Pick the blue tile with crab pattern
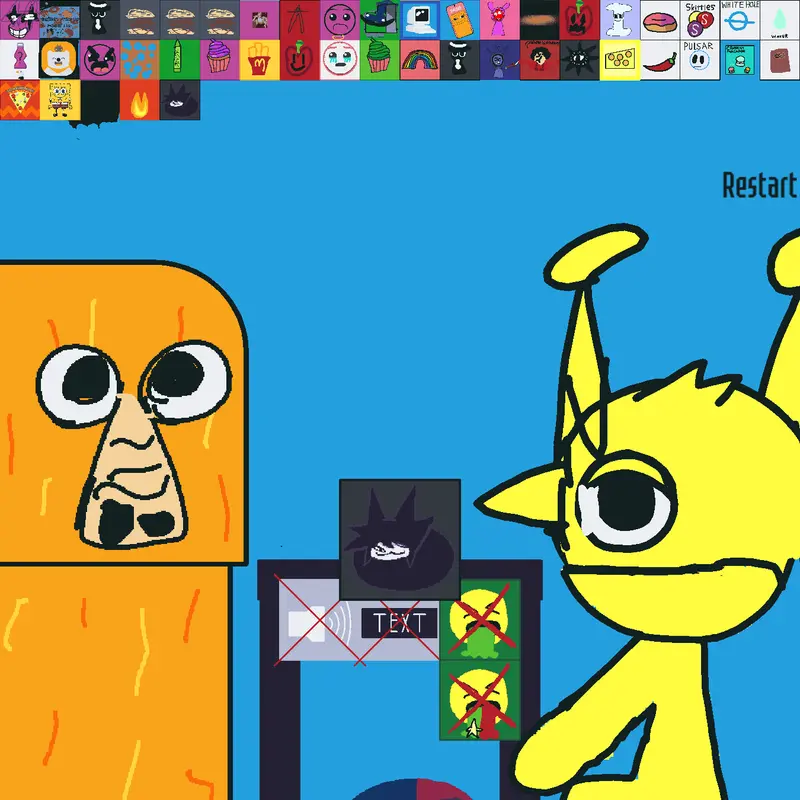 tap(60, 19)
